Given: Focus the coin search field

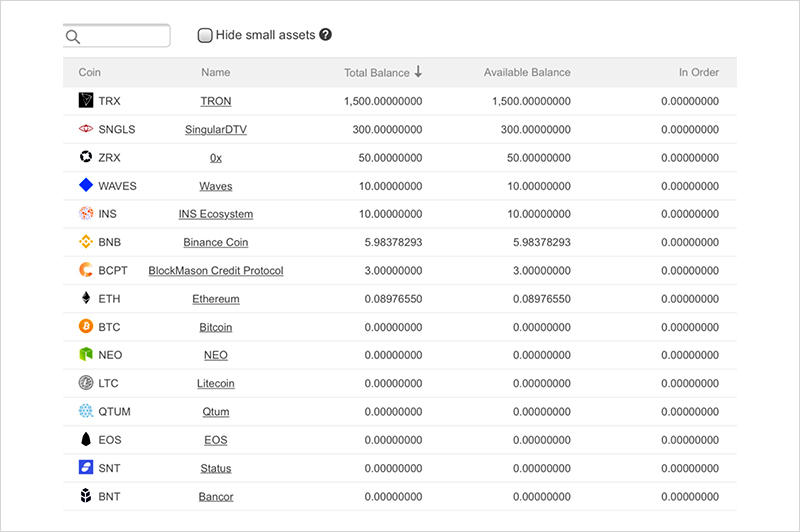Looking at the screenshot, I should [117, 36].
